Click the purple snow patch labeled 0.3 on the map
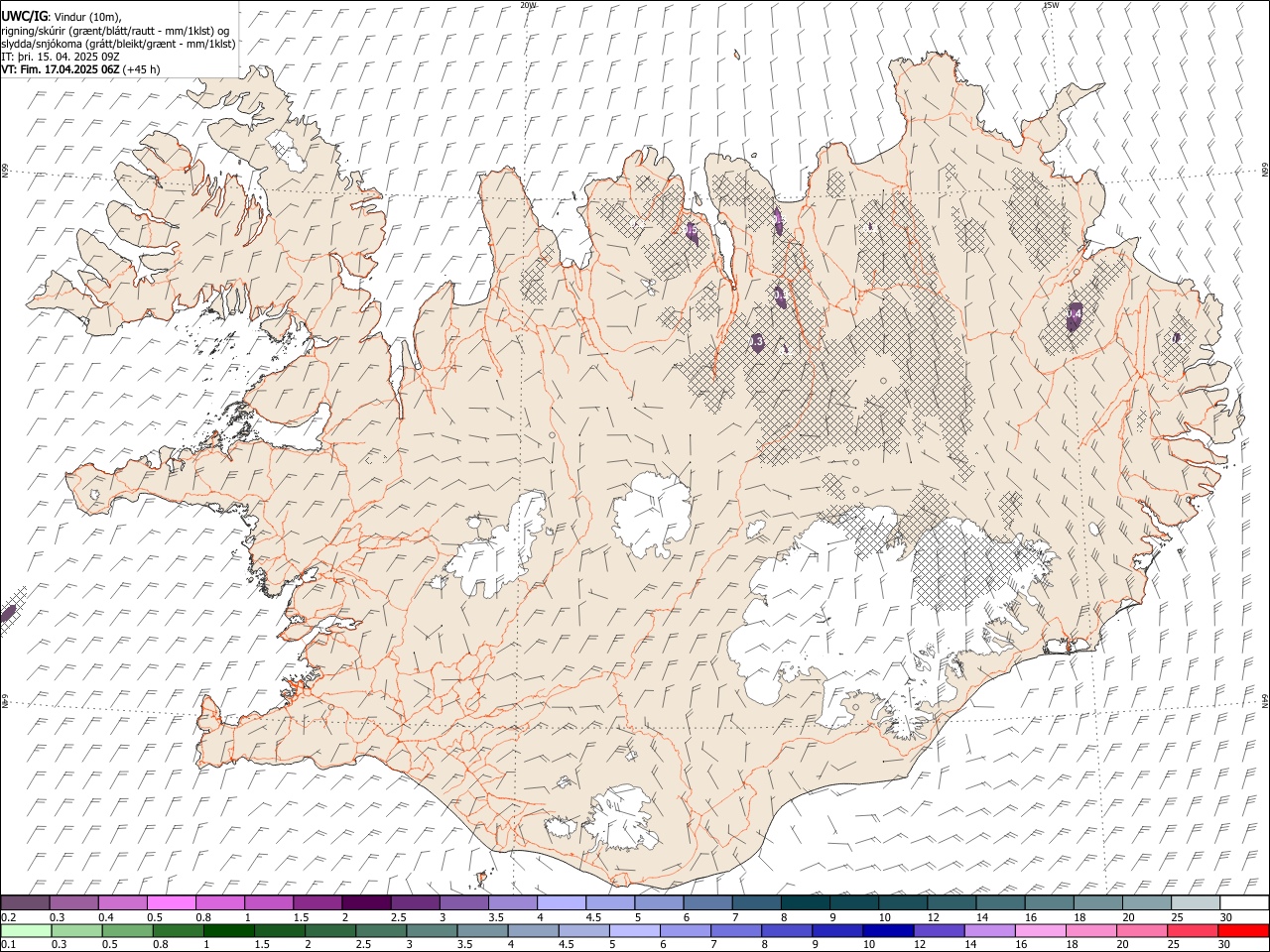Screen dimensions: 1270x952 click(x=757, y=342)
